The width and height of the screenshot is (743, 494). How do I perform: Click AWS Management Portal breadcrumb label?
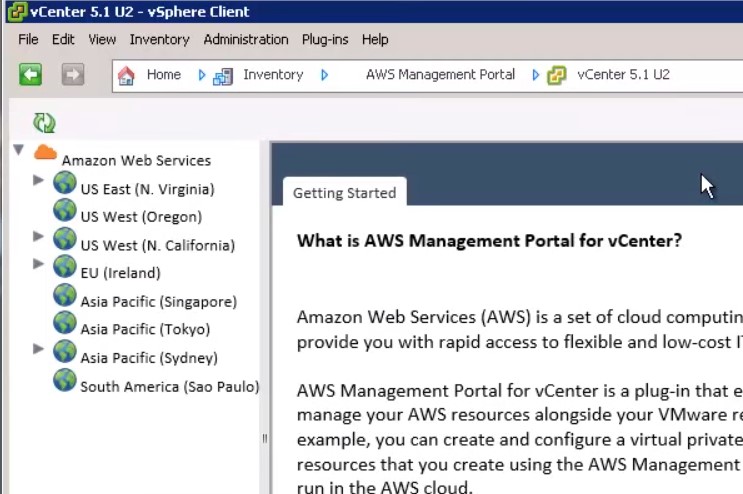440,74
